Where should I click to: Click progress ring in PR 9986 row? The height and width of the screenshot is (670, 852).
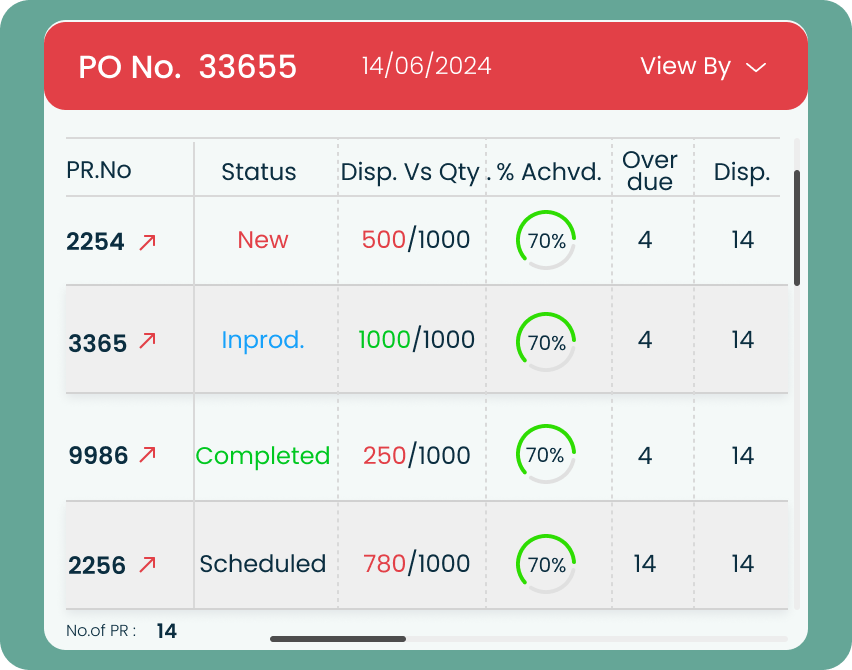pos(546,455)
